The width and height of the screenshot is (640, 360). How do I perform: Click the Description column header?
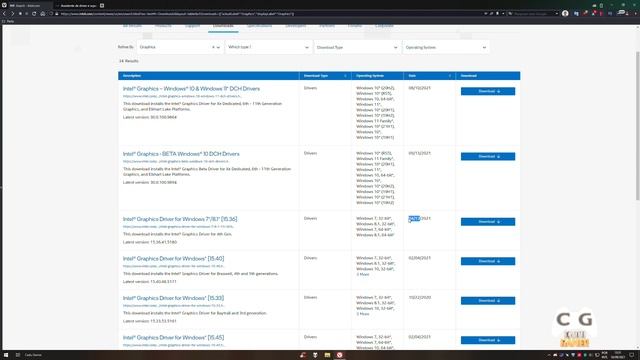pos(209,76)
